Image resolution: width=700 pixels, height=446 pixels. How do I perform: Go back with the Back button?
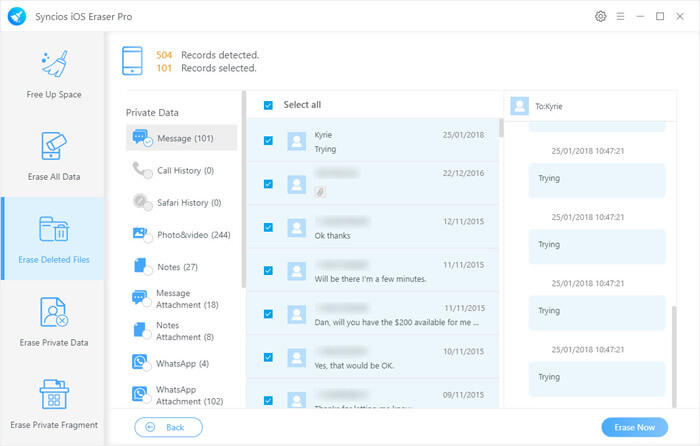168,427
